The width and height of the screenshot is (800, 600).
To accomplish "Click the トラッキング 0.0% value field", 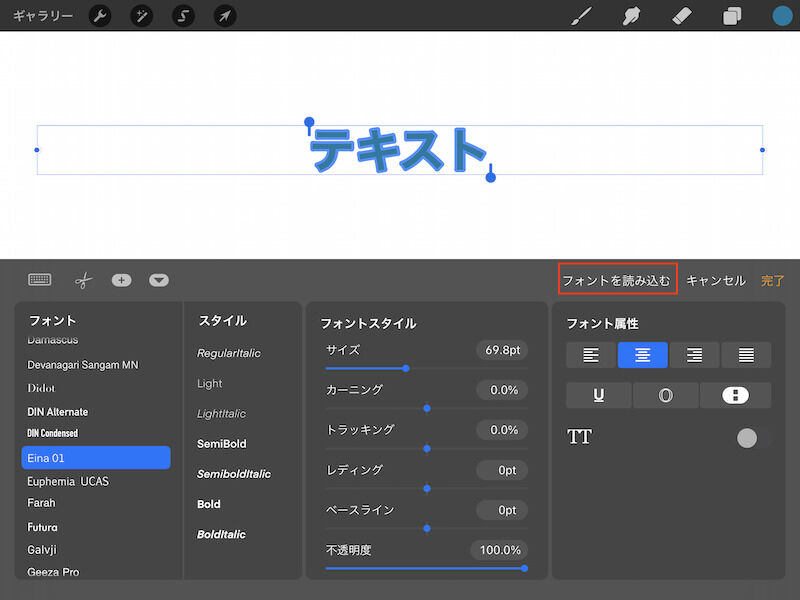I will point(502,430).
